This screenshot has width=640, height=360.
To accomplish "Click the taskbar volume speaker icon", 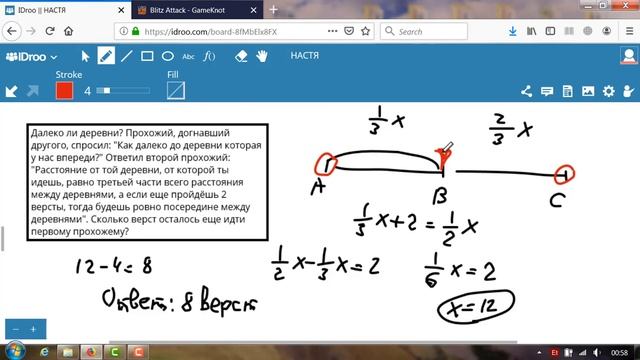I will click(x=597, y=352).
